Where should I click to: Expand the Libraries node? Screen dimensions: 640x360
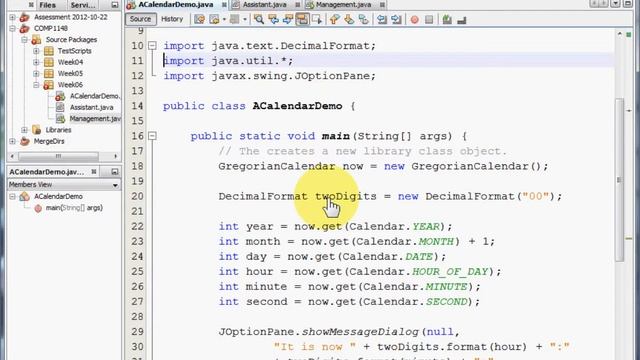(24, 130)
